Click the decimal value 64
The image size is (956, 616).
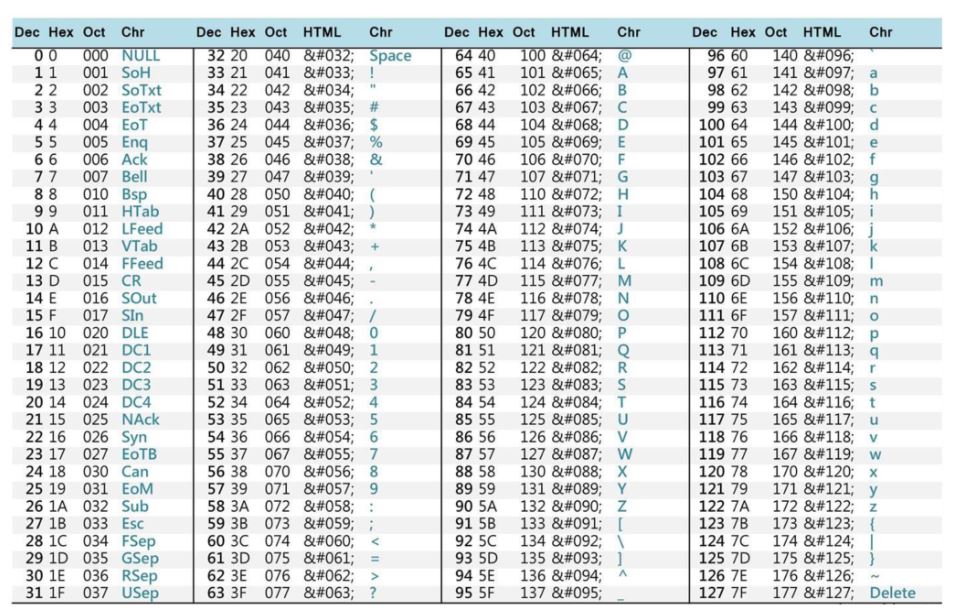(463, 56)
